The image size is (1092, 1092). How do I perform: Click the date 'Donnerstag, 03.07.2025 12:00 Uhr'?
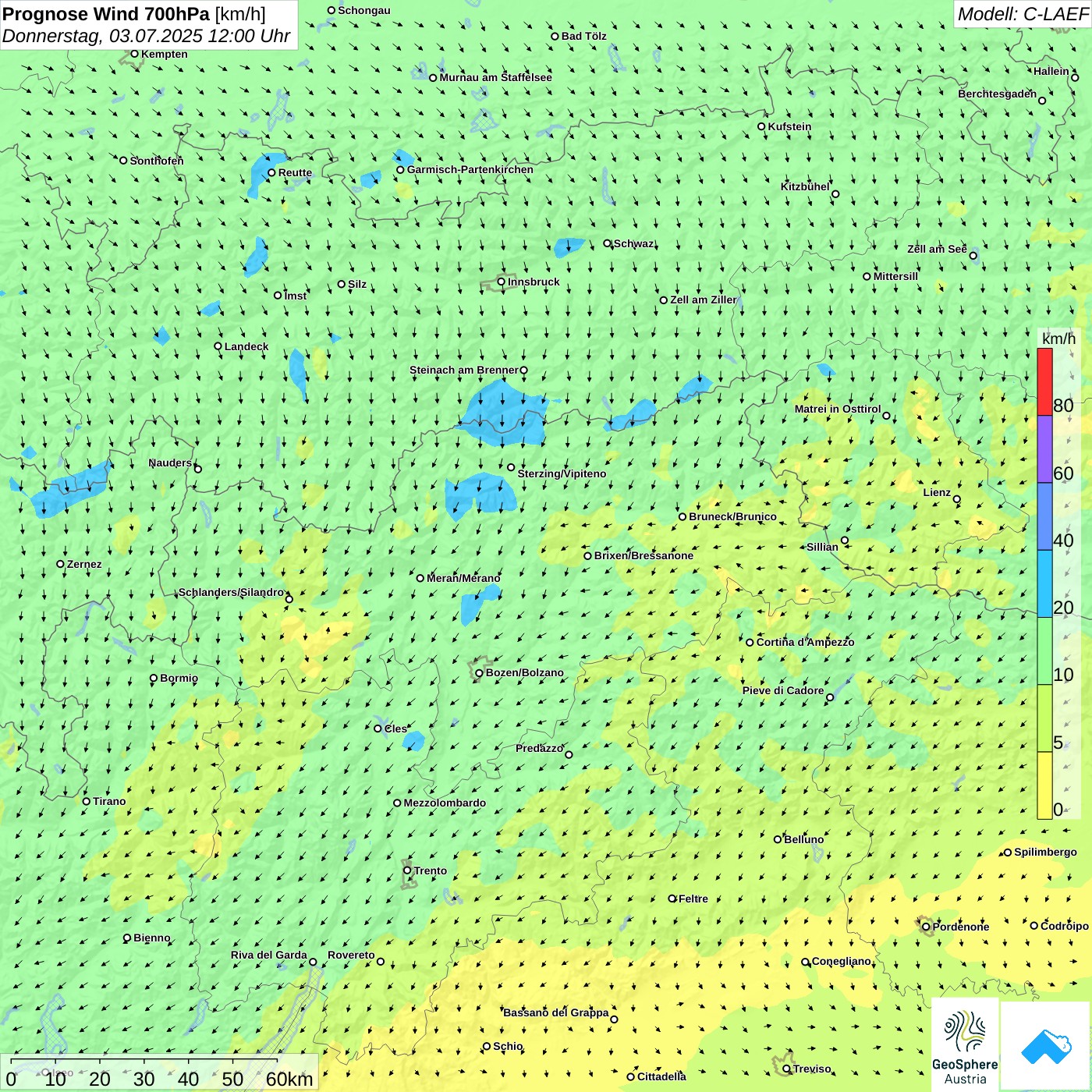pyautogui.click(x=147, y=36)
